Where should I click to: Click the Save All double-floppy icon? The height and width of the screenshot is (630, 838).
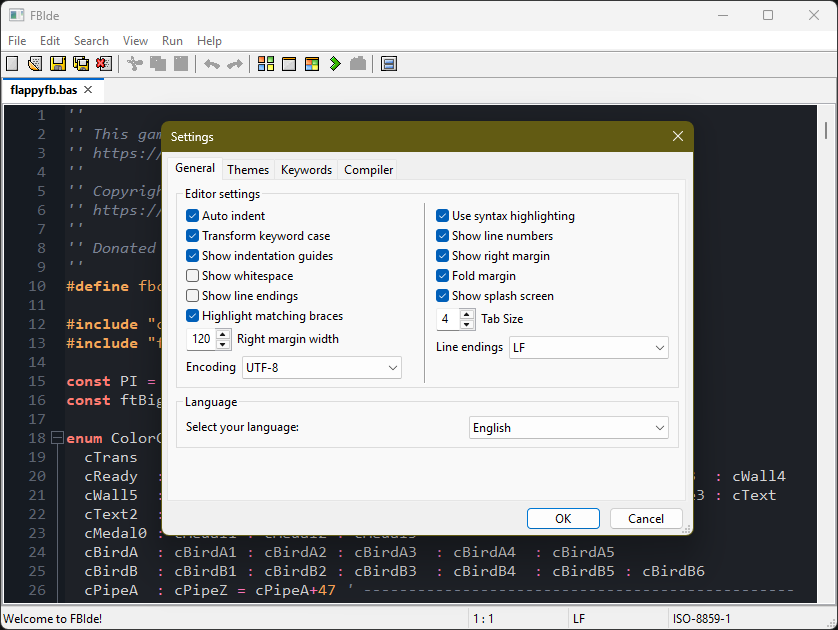(81, 64)
